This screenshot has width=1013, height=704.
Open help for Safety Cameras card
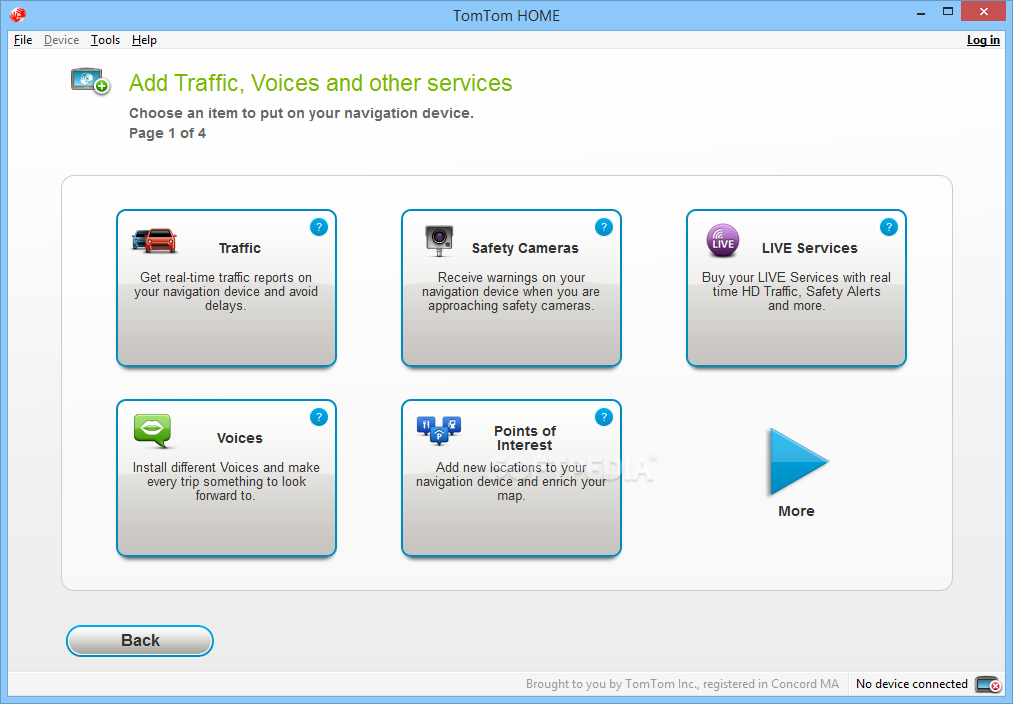[603, 227]
